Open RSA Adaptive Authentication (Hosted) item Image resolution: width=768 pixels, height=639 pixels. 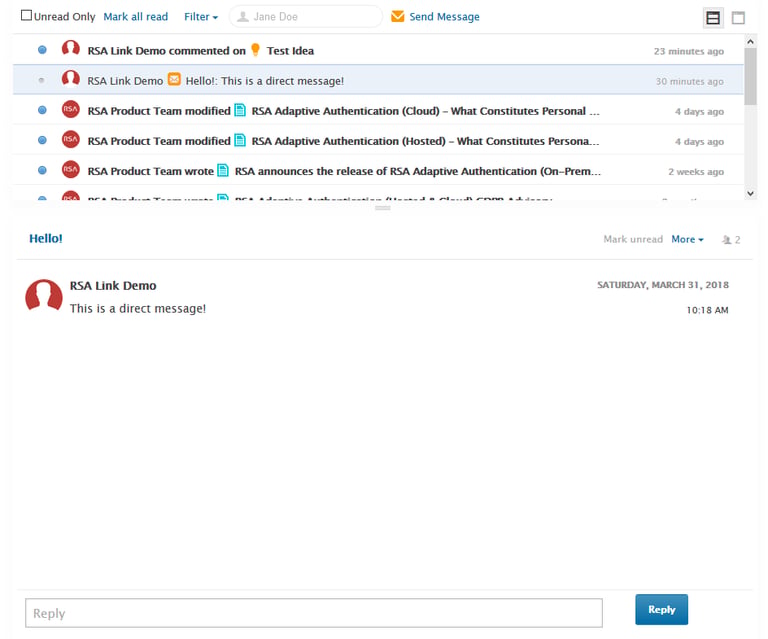pos(426,141)
